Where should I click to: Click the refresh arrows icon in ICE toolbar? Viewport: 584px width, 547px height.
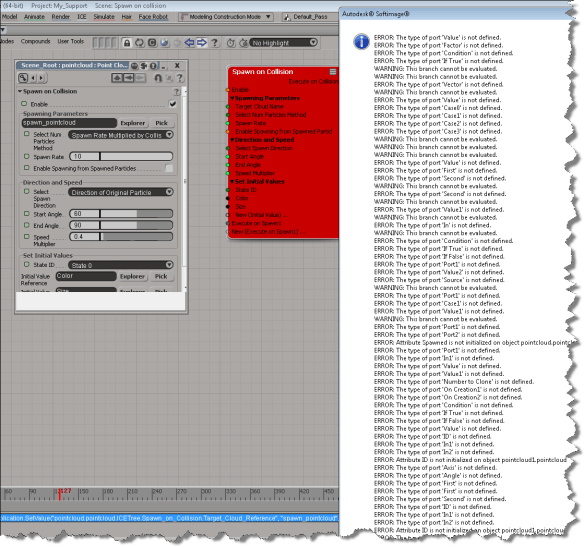[139, 43]
